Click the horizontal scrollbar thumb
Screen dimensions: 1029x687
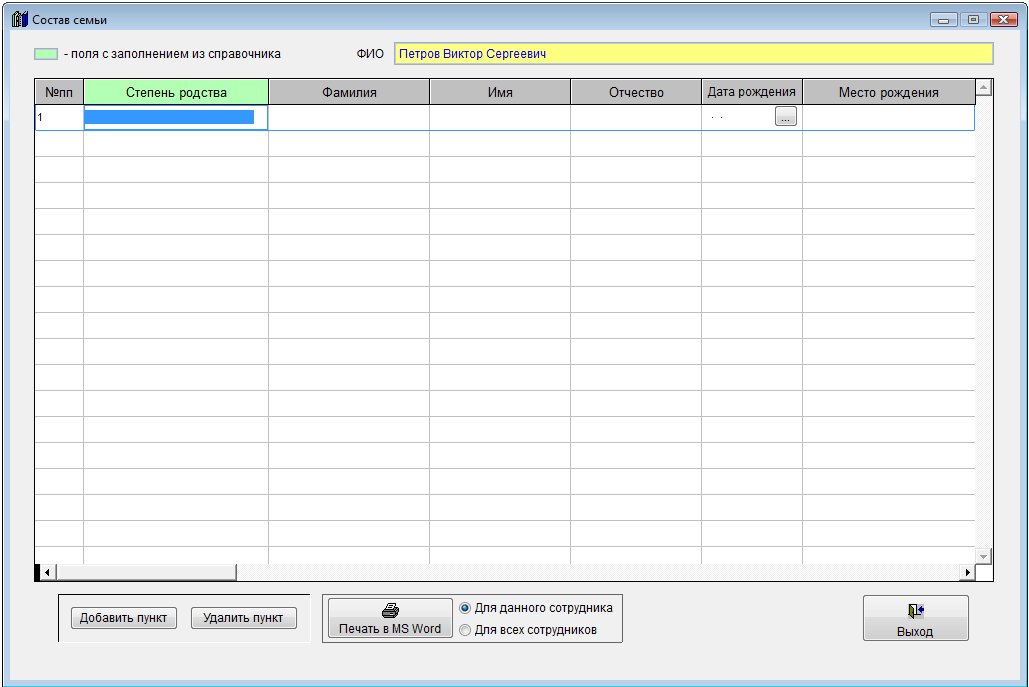[146, 572]
